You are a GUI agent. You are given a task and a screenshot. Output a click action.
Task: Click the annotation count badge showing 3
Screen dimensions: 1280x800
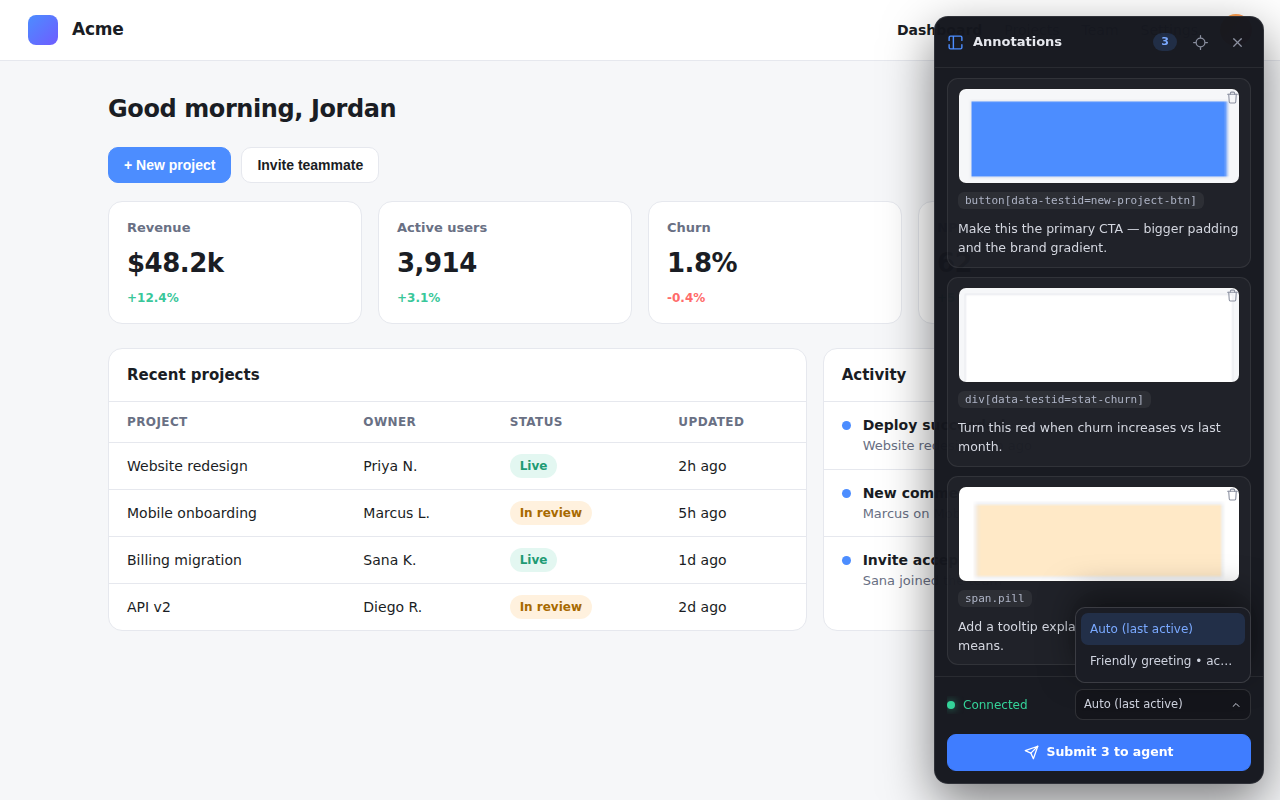tap(1165, 42)
